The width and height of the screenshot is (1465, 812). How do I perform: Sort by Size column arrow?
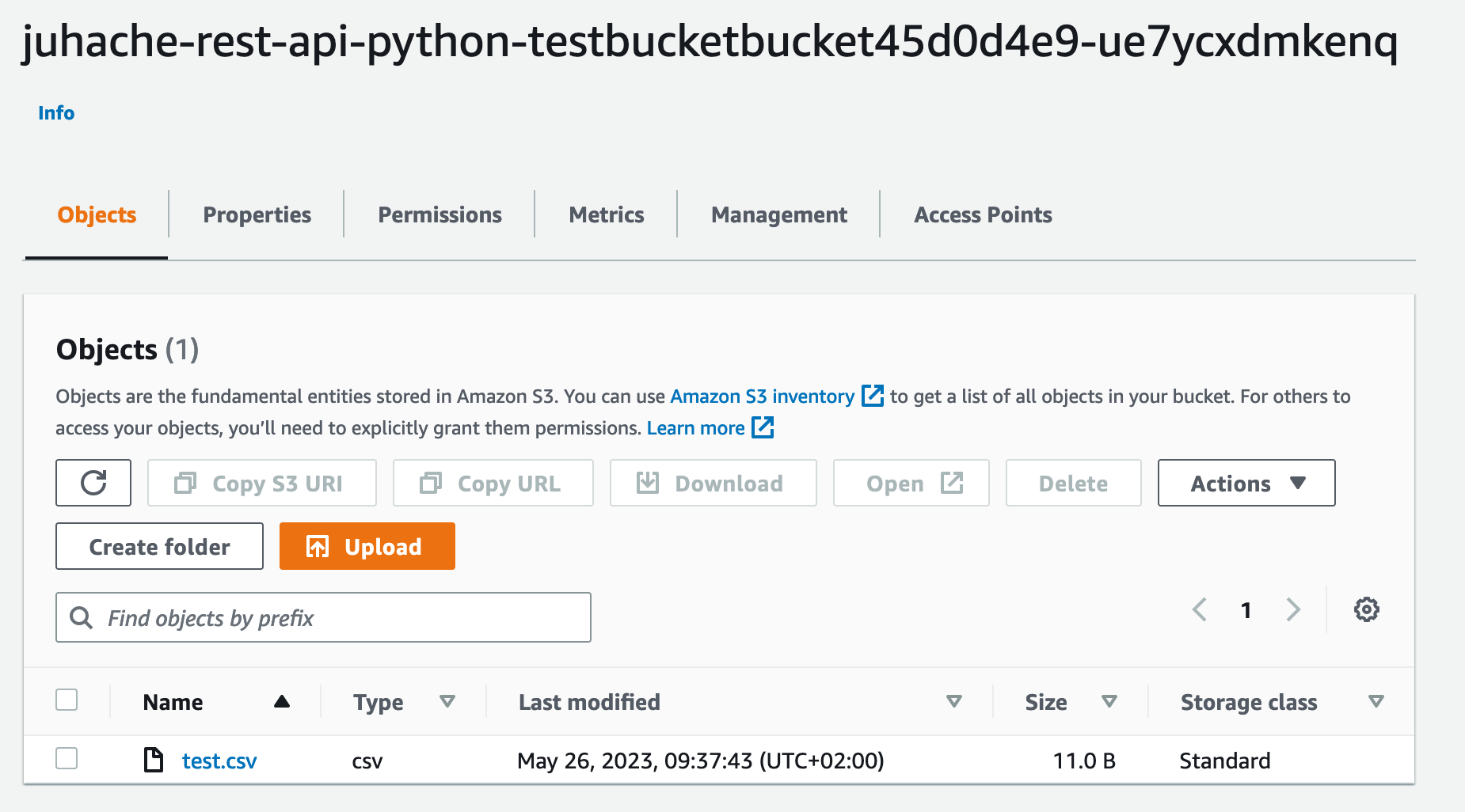pos(1109,701)
